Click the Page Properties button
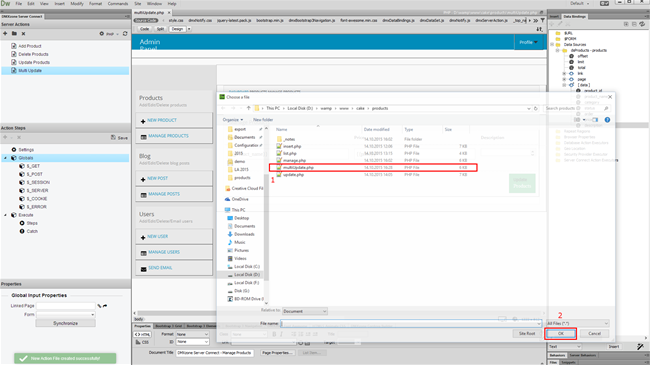The height and width of the screenshot is (365, 650). 277,353
